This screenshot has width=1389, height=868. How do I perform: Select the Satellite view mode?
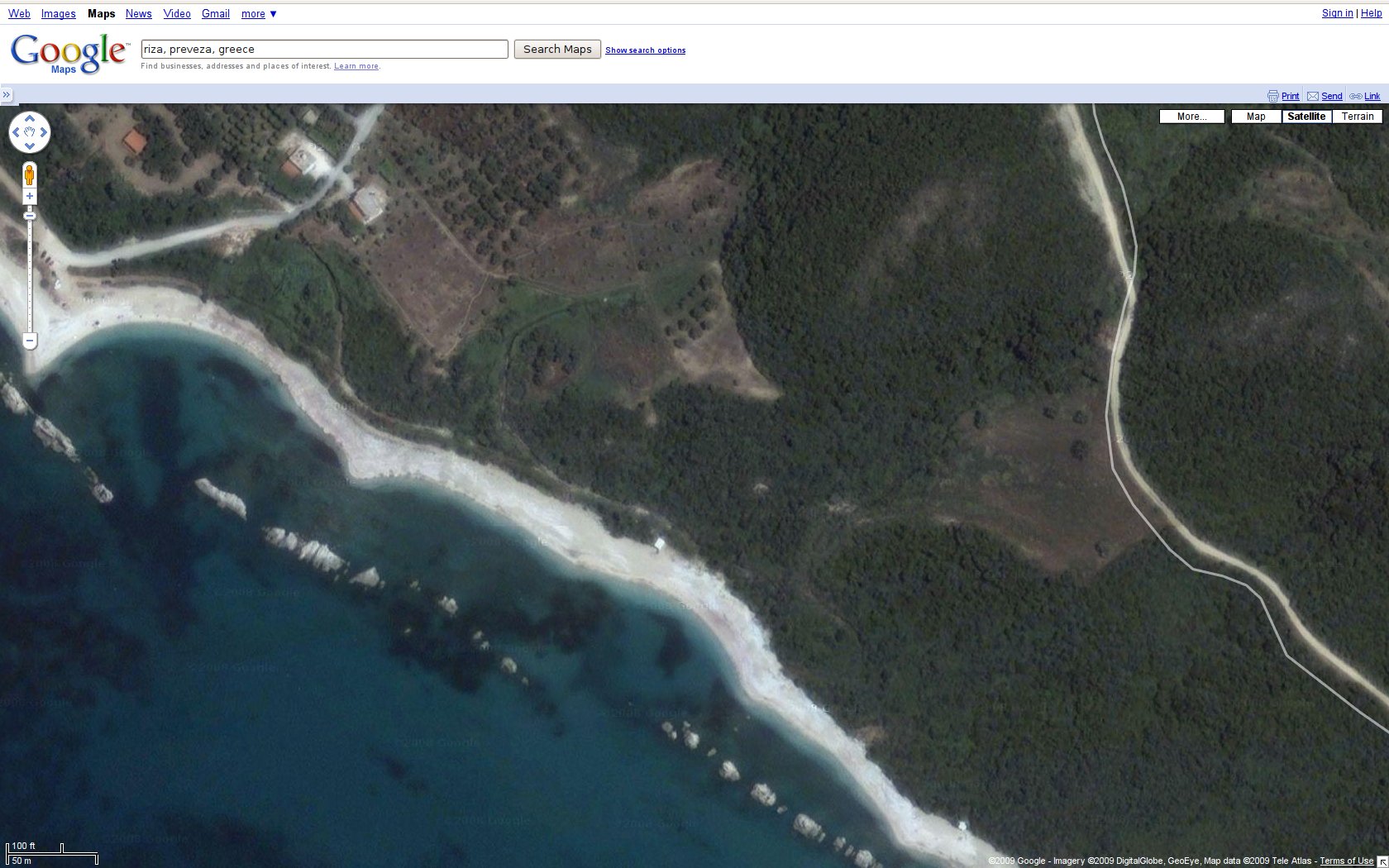(1305, 117)
